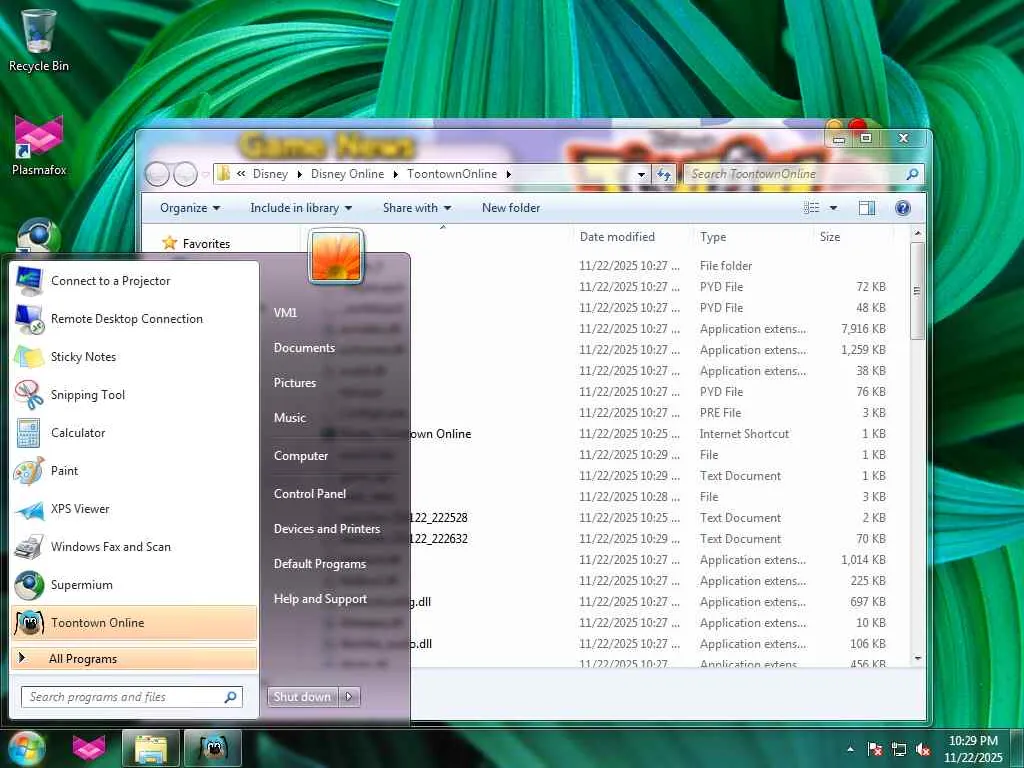Screen dimensions: 1024x768
Task: Launch Plasmafox from the desktop shortcut
Action: pos(39,145)
